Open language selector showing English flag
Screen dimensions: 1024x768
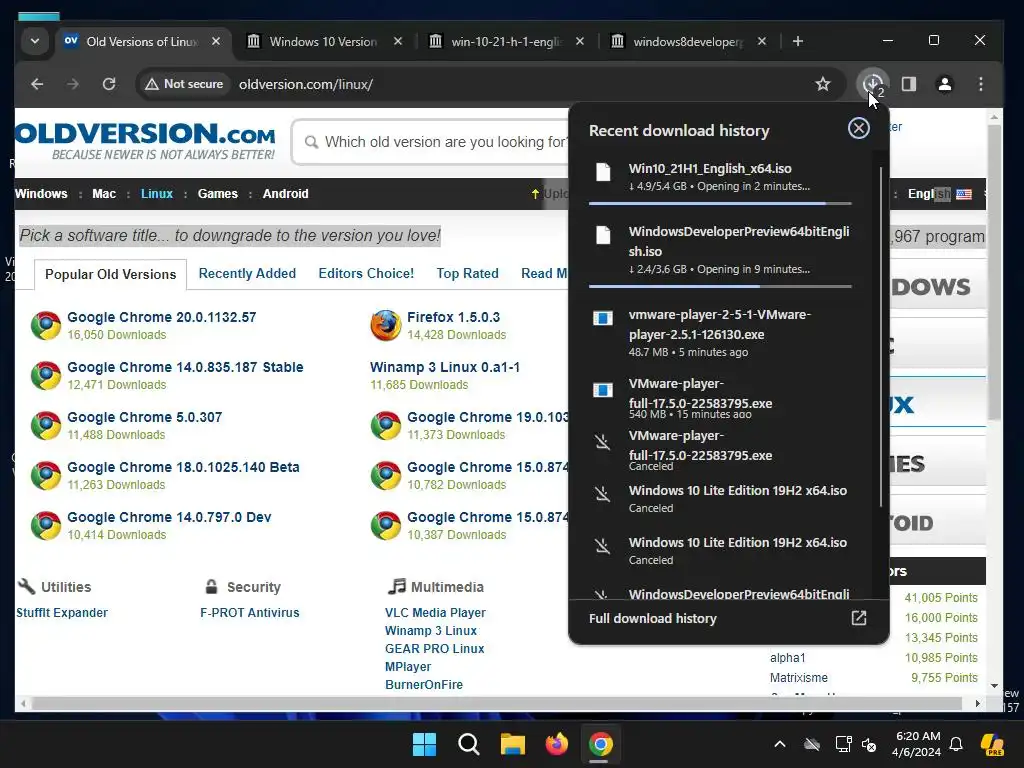pyautogui.click(x=940, y=193)
